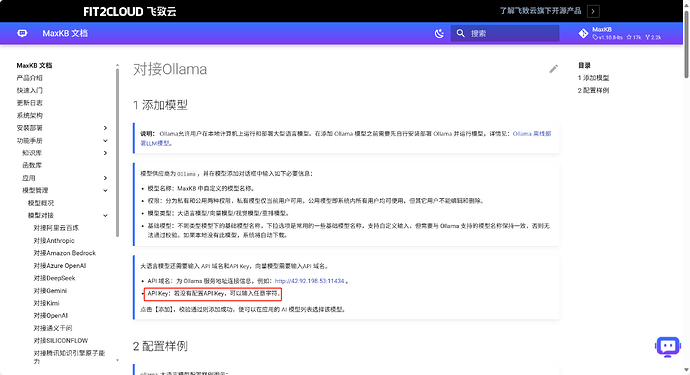Image resolution: width=690 pixels, height=375 pixels.
Task: Open the 对接DeepSeek sidebar page
Action: pyautogui.click(x=55, y=278)
